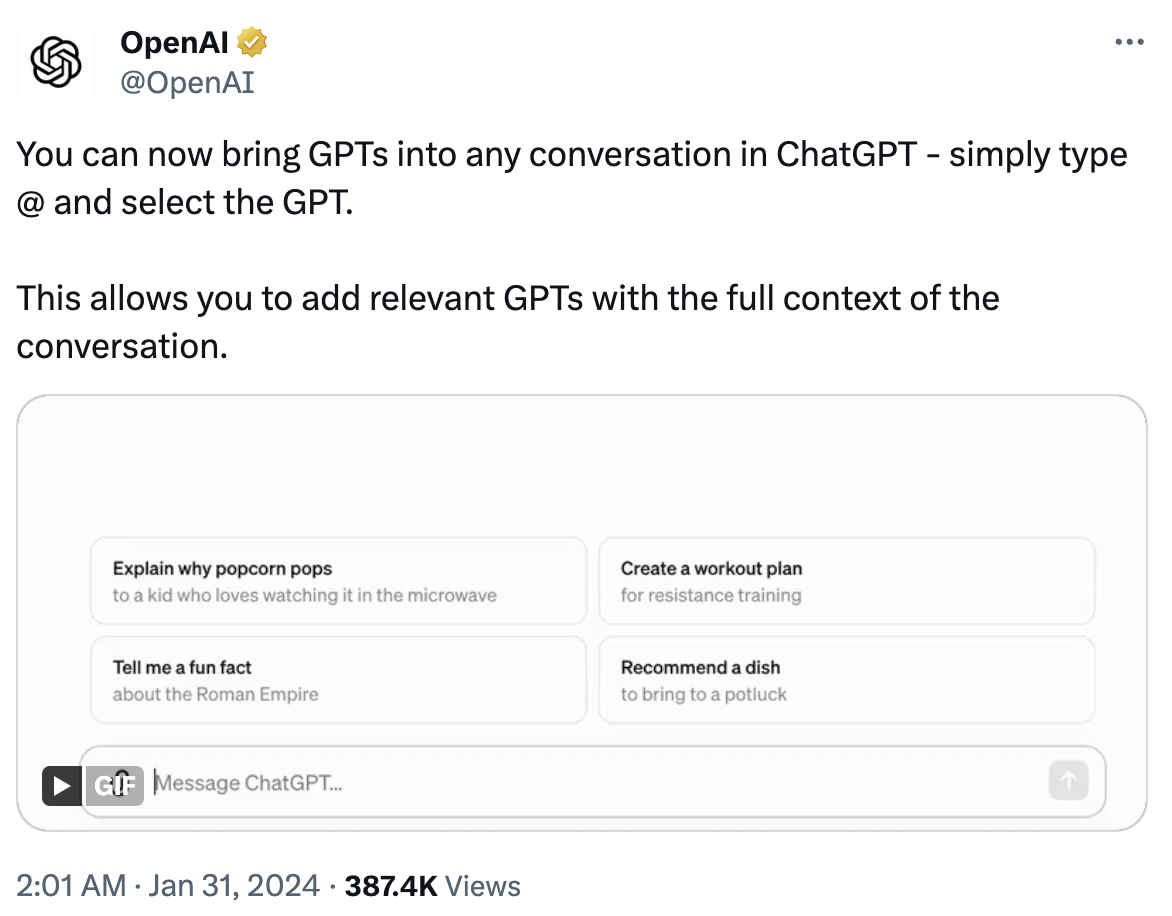Click the 2:01 AM timestamp

(x=71, y=886)
